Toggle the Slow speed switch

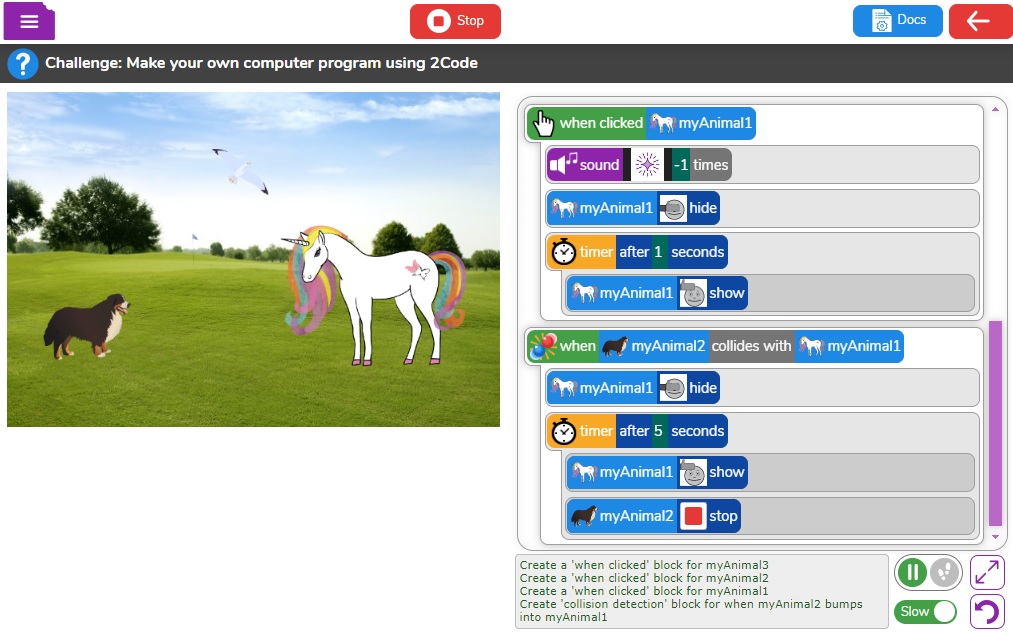click(x=926, y=611)
